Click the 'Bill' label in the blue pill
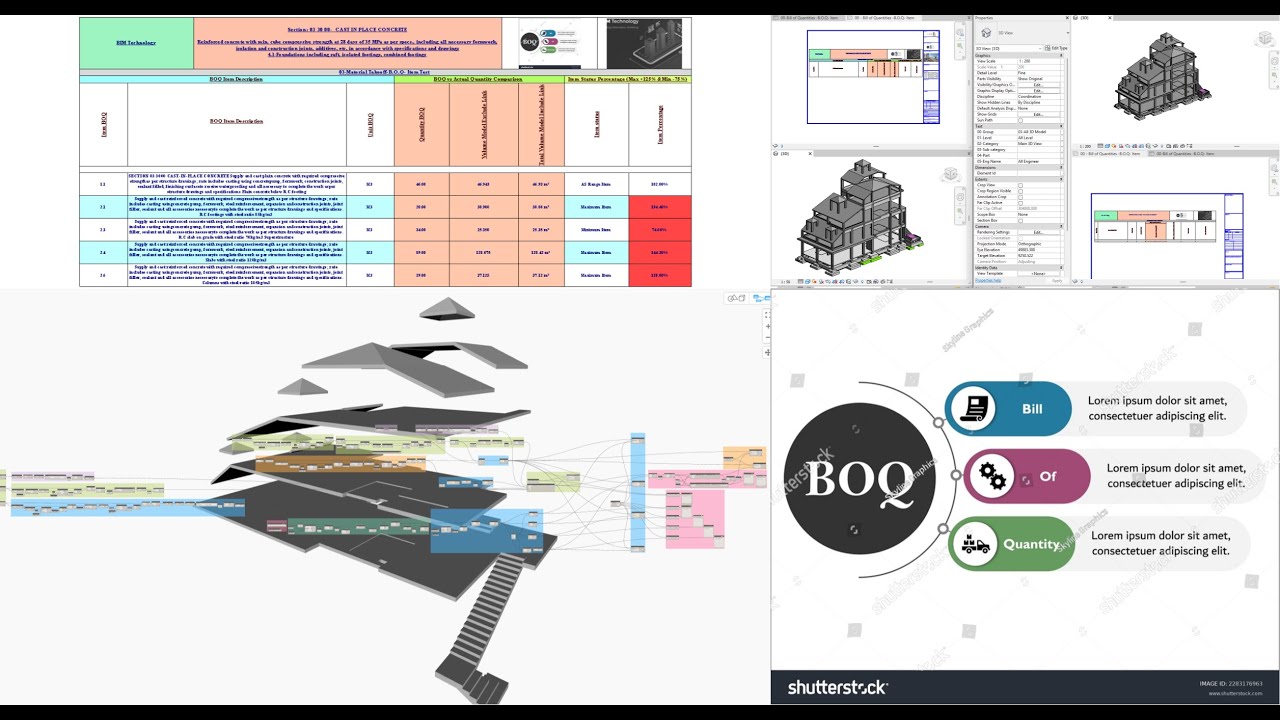The image size is (1280, 720). click(1032, 408)
